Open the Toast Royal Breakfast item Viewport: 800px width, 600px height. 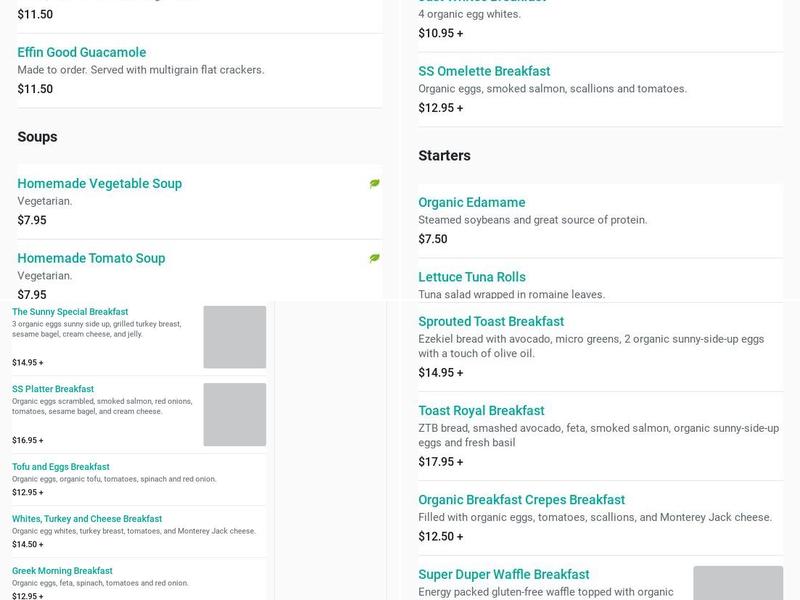pos(481,410)
